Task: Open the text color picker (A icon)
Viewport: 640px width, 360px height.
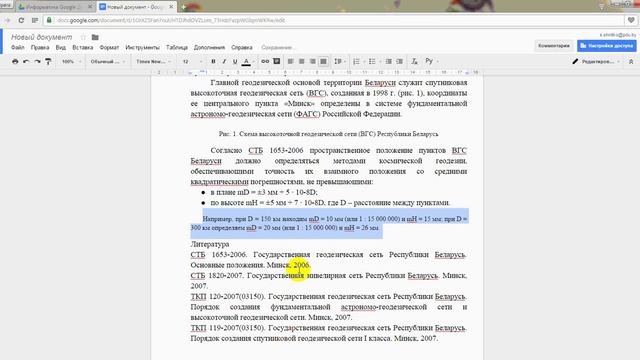Action: (x=246, y=62)
